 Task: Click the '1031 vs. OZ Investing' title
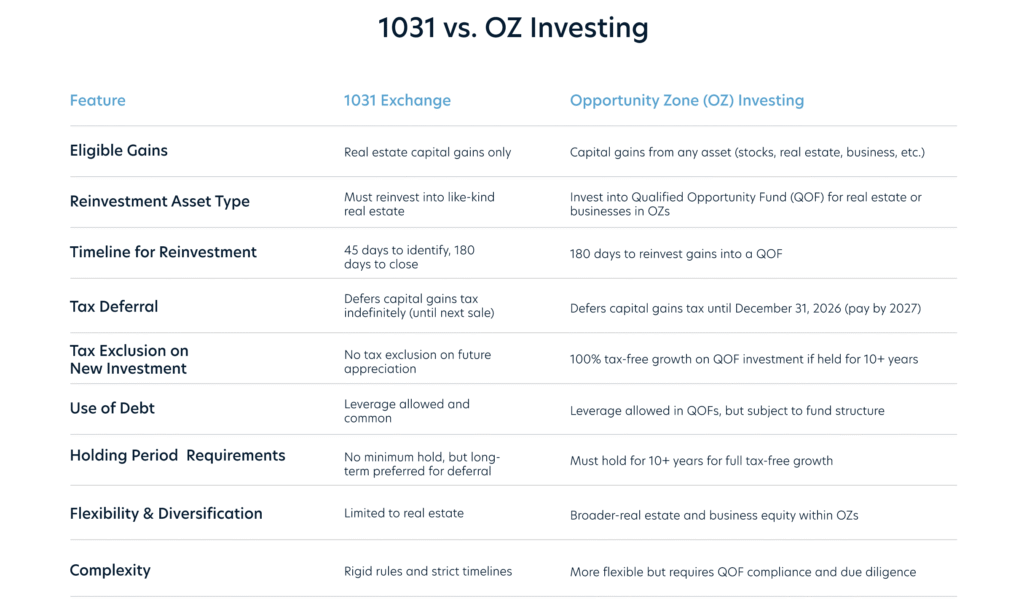pyautogui.click(x=512, y=28)
